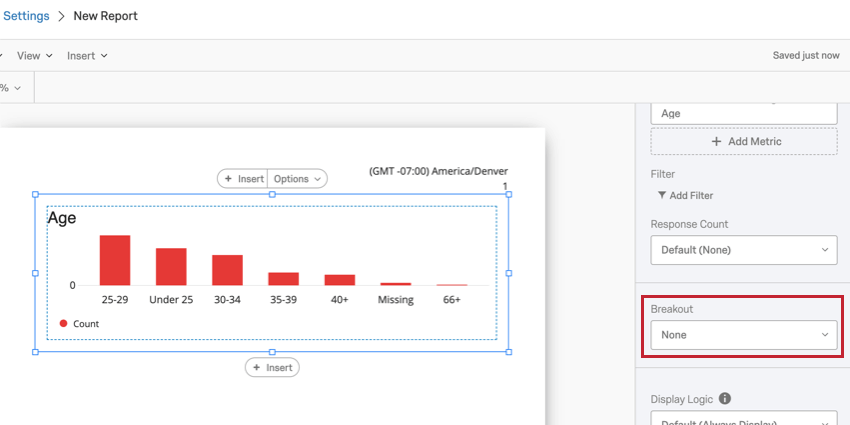Click the Insert button below the chart
This screenshot has height=425, width=850.
[272, 368]
